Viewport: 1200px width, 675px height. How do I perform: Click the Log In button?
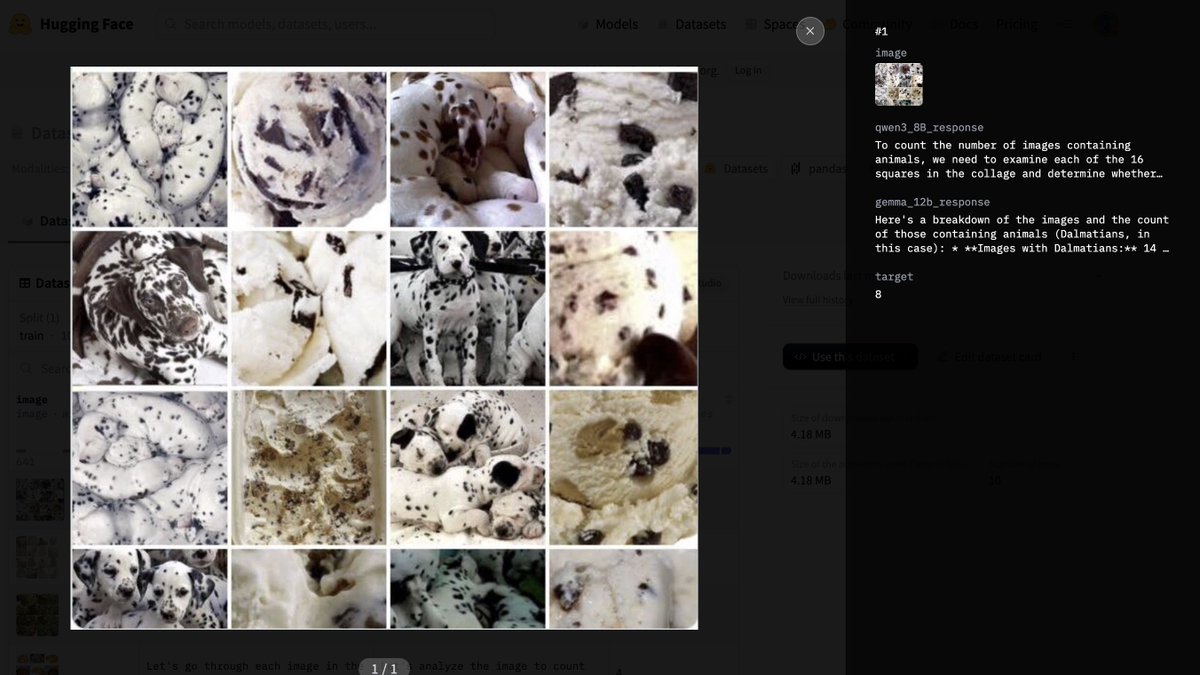[x=747, y=70]
